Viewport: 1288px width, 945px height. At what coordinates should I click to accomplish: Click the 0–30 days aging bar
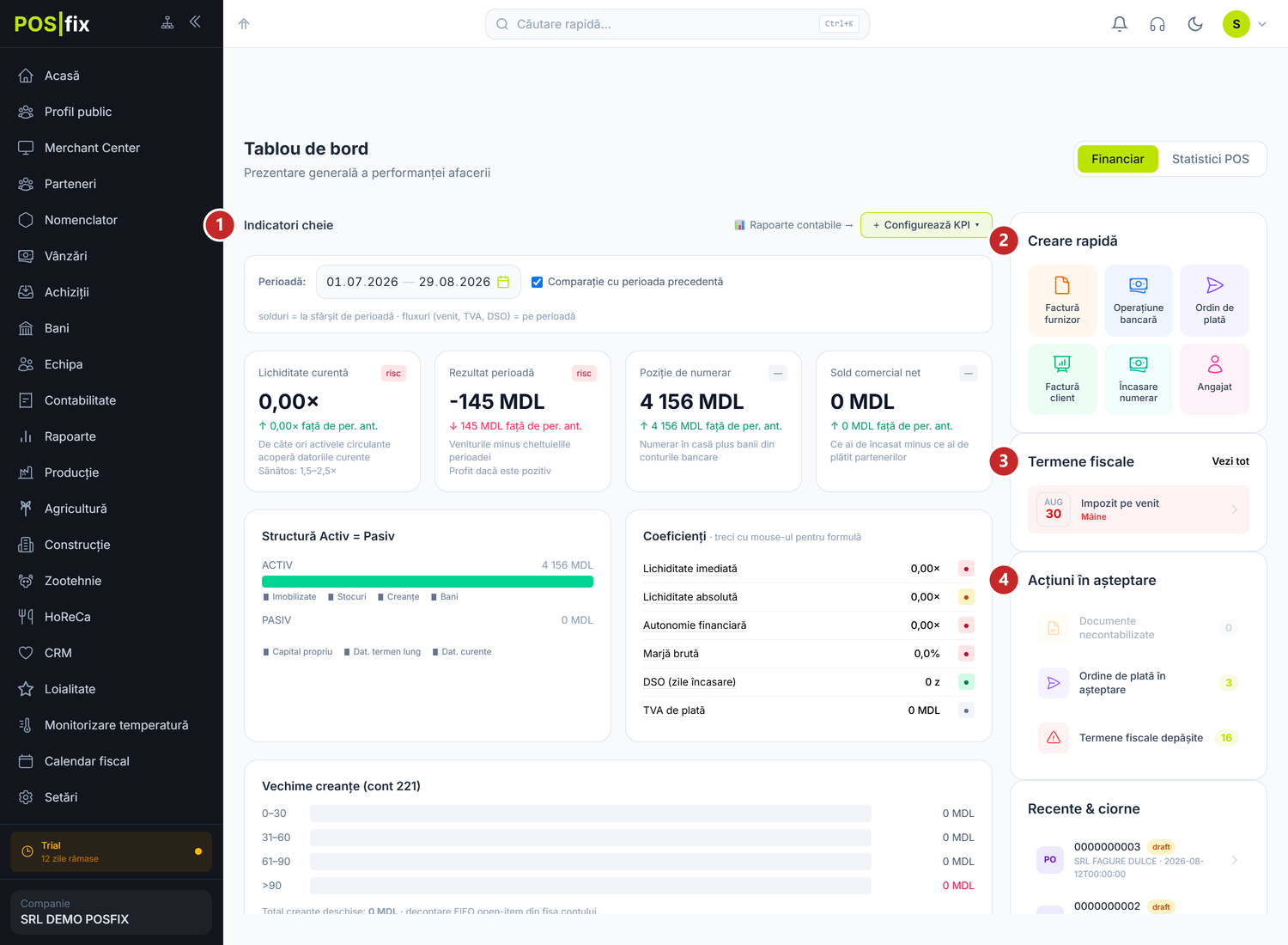pyautogui.click(x=591, y=814)
